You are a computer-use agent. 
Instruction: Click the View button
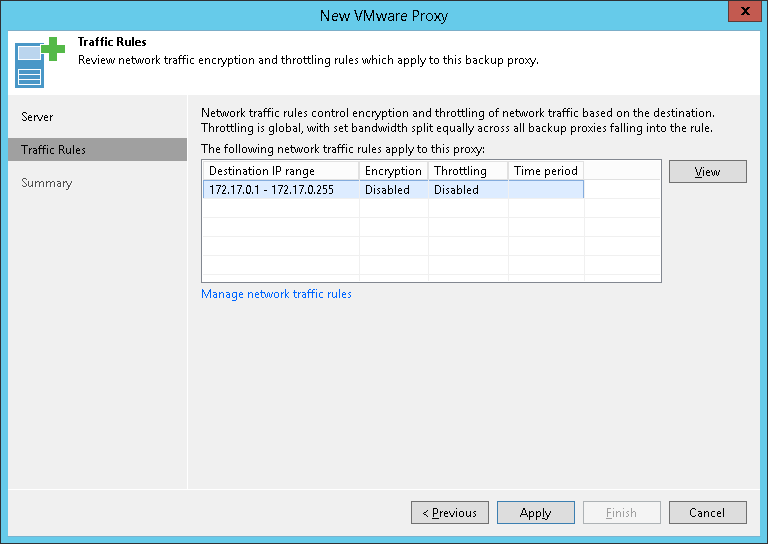click(x=707, y=172)
